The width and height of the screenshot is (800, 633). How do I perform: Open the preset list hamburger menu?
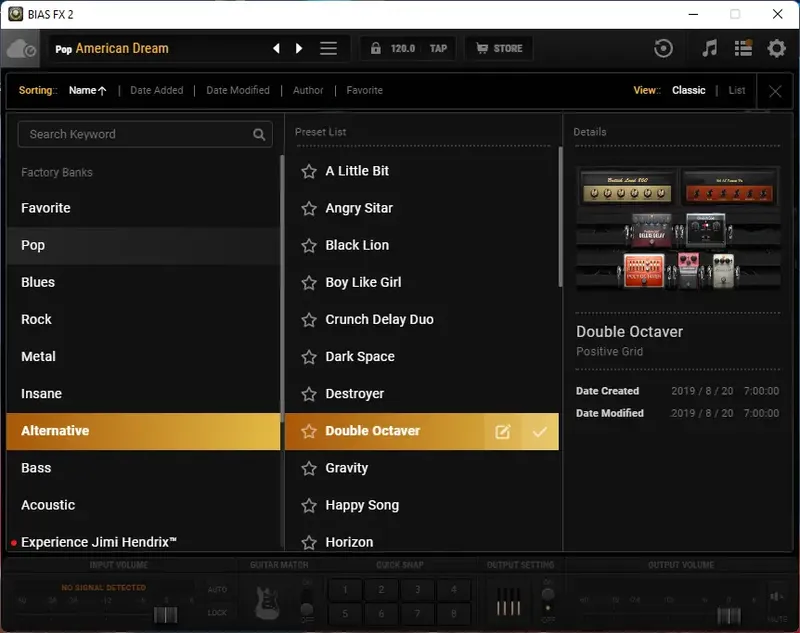(x=328, y=48)
